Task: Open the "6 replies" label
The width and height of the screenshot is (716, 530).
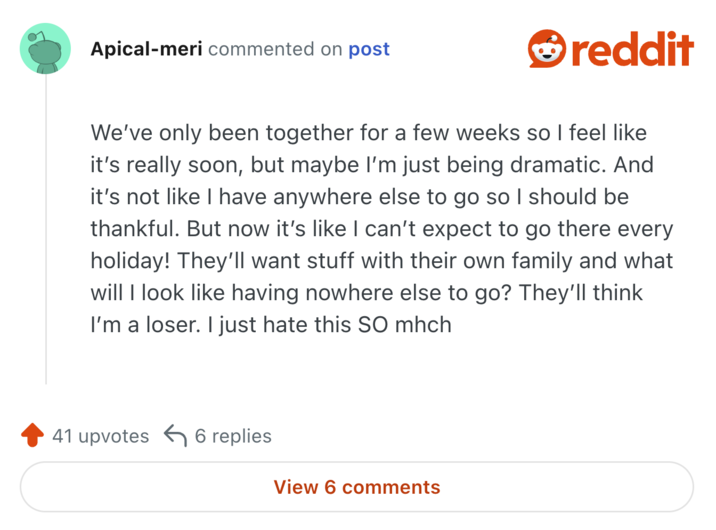Action: (233, 436)
